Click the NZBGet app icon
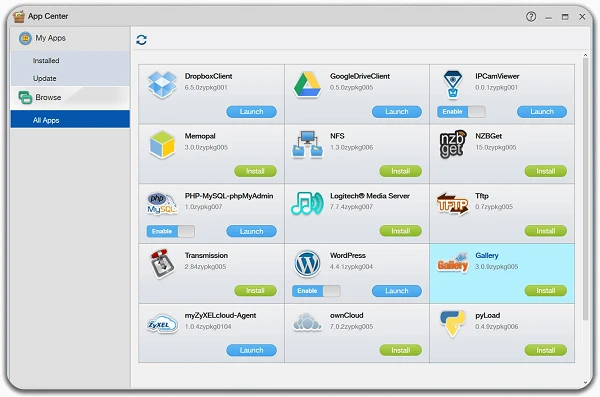The image size is (600, 397). click(x=453, y=144)
